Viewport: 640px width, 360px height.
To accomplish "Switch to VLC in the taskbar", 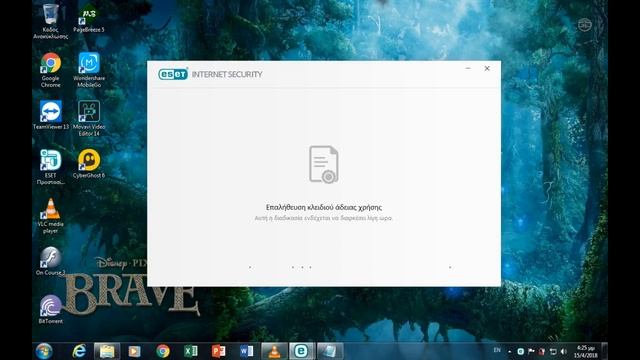I will (274, 351).
